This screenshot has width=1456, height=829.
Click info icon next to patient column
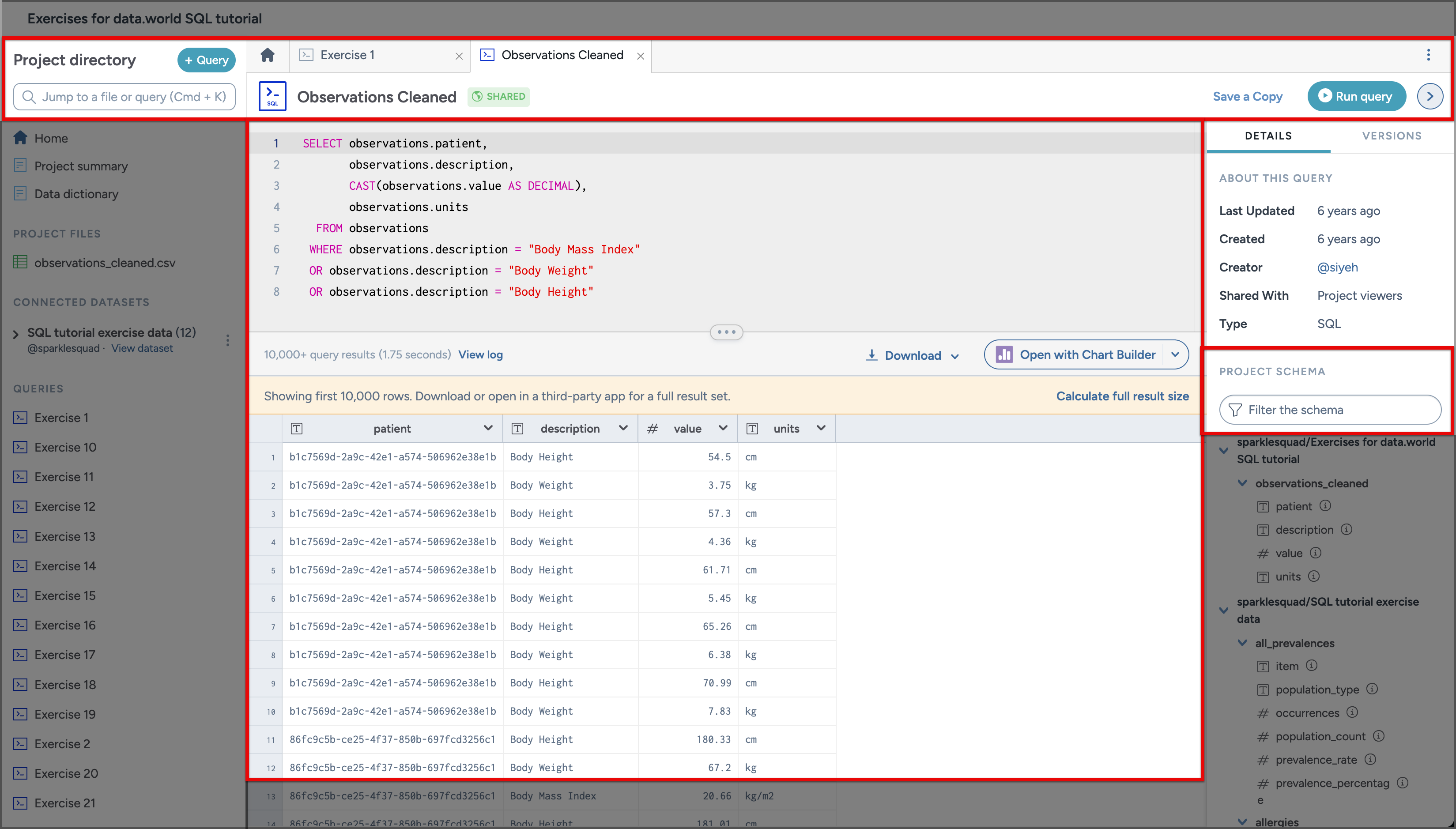(1325, 505)
